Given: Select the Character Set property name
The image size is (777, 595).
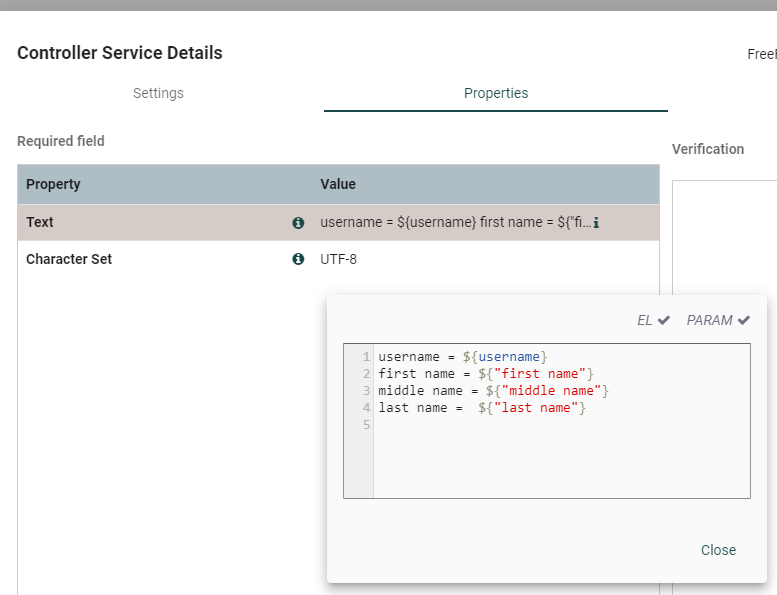Looking at the screenshot, I should tap(69, 259).
